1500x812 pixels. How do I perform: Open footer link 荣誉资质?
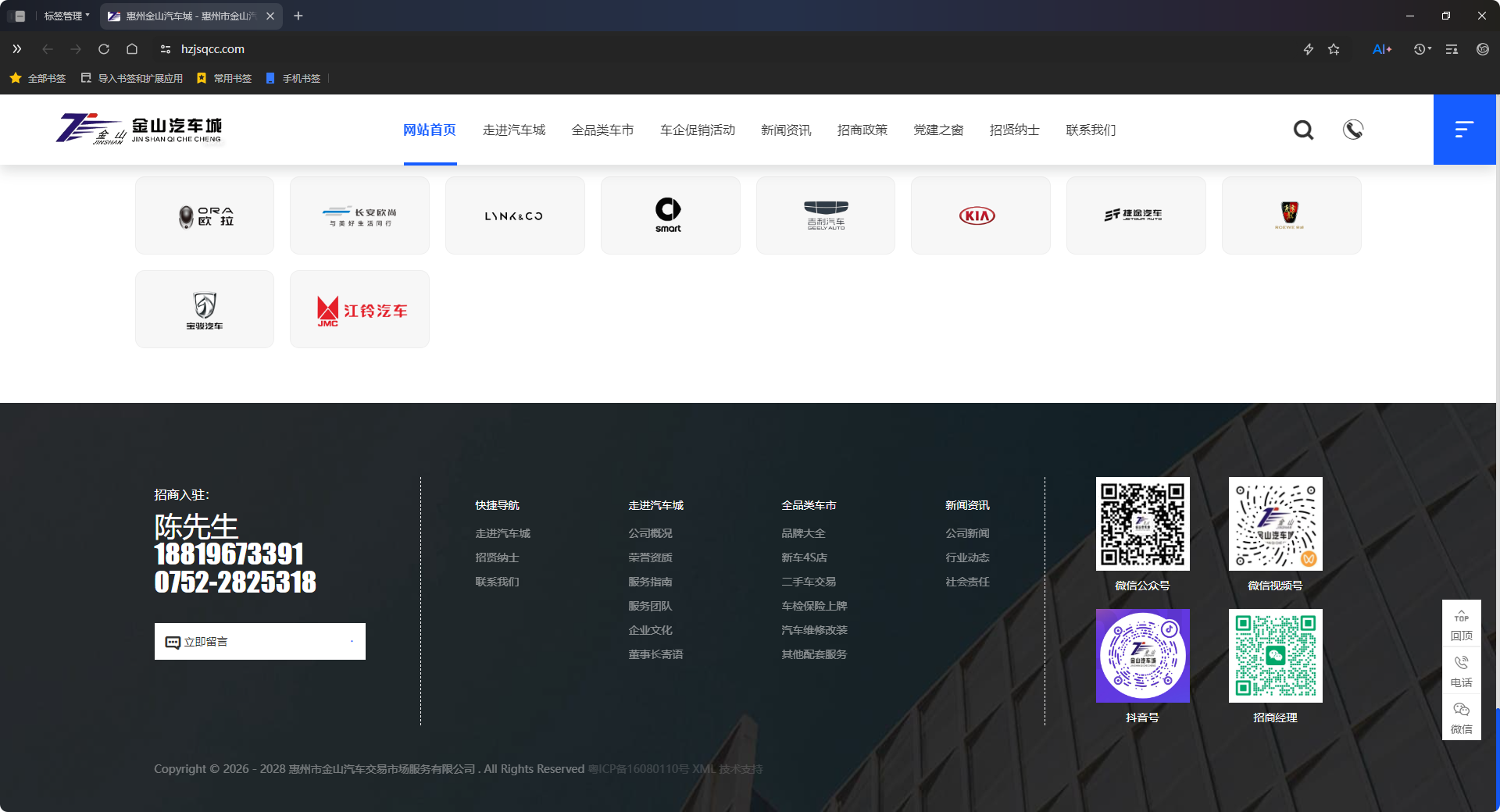pos(651,557)
